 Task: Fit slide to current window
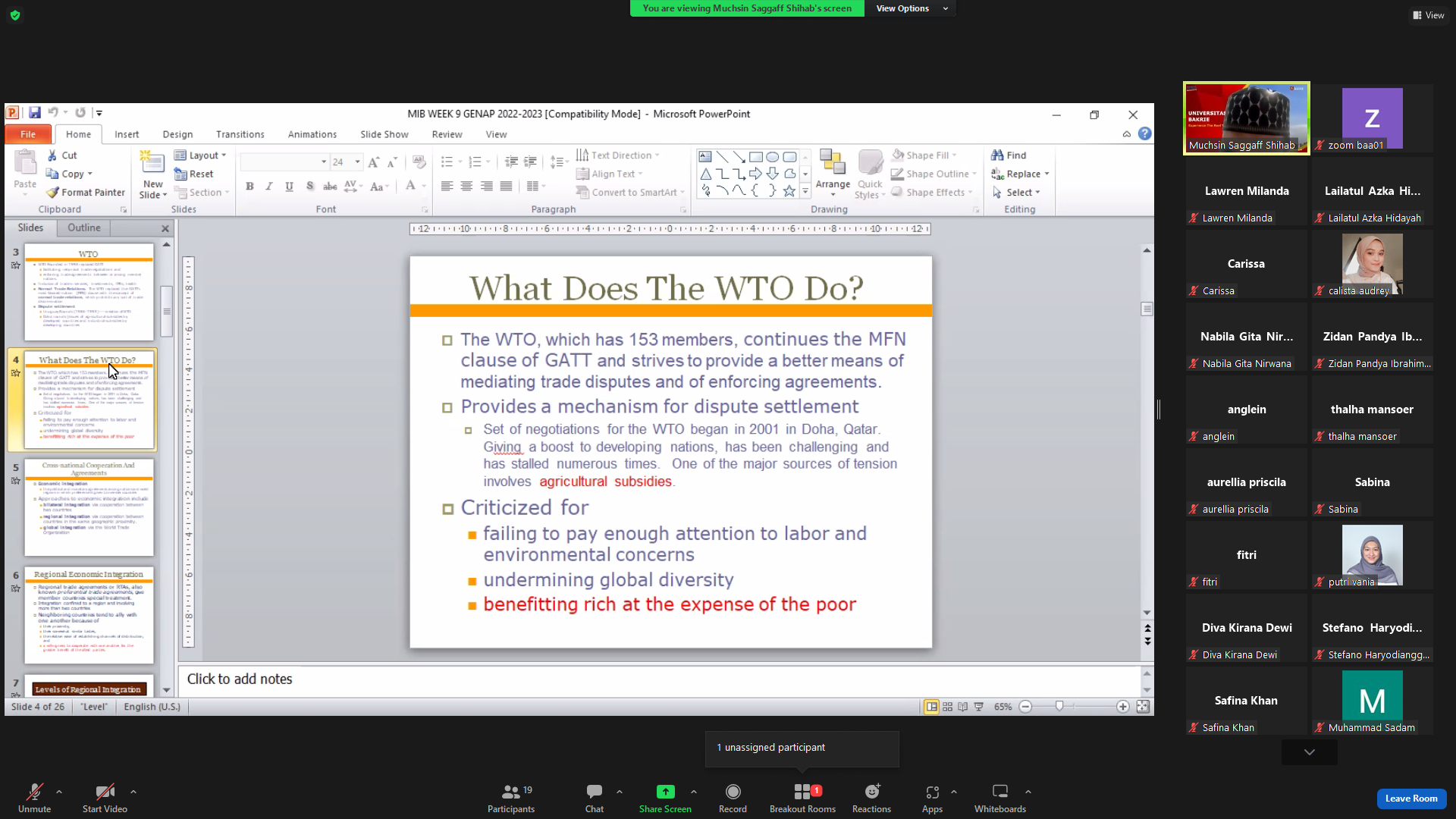click(1143, 707)
